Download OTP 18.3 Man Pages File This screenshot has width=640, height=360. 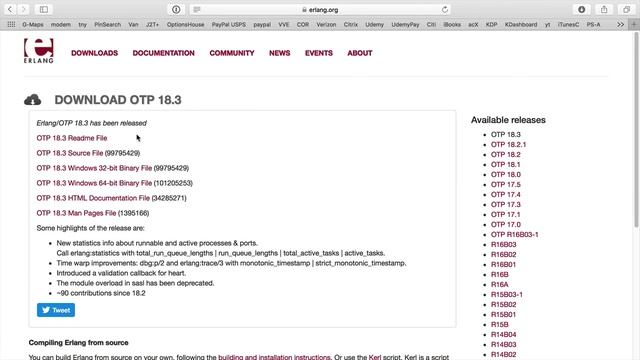(x=76, y=213)
